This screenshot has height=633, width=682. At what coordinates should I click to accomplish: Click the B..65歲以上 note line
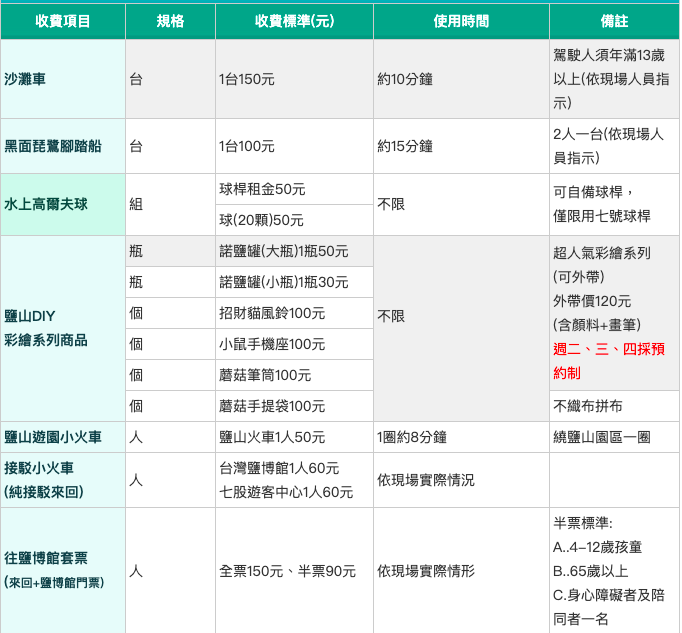[x=590, y=571]
